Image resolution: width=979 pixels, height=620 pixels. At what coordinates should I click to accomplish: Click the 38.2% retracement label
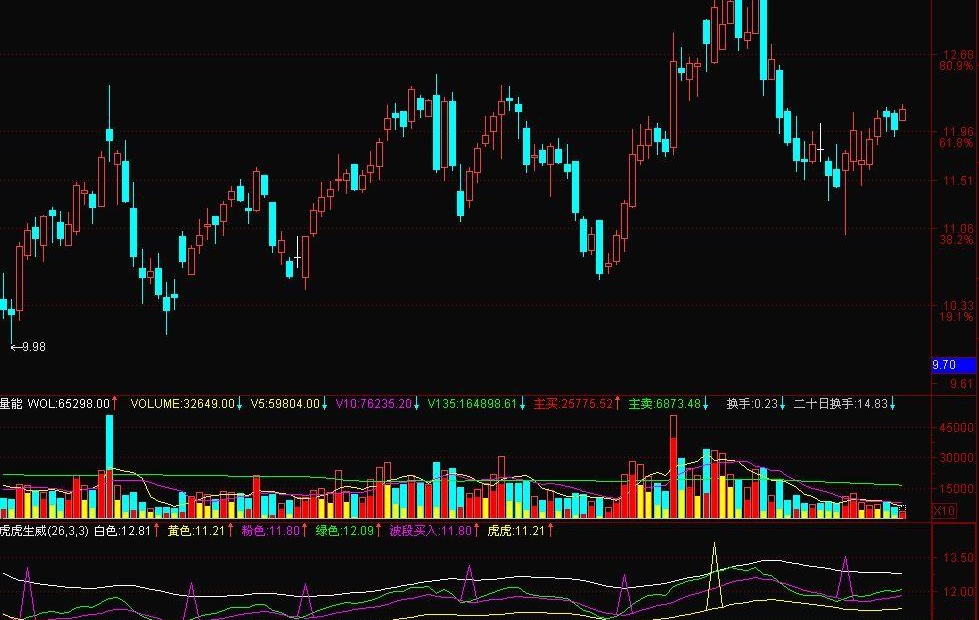[956, 239]
